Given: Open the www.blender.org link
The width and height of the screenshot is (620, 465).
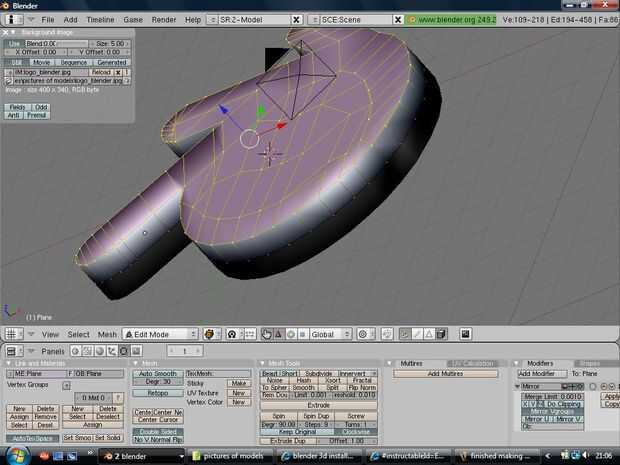Looking at the screenshot, I should coord(452,19).
